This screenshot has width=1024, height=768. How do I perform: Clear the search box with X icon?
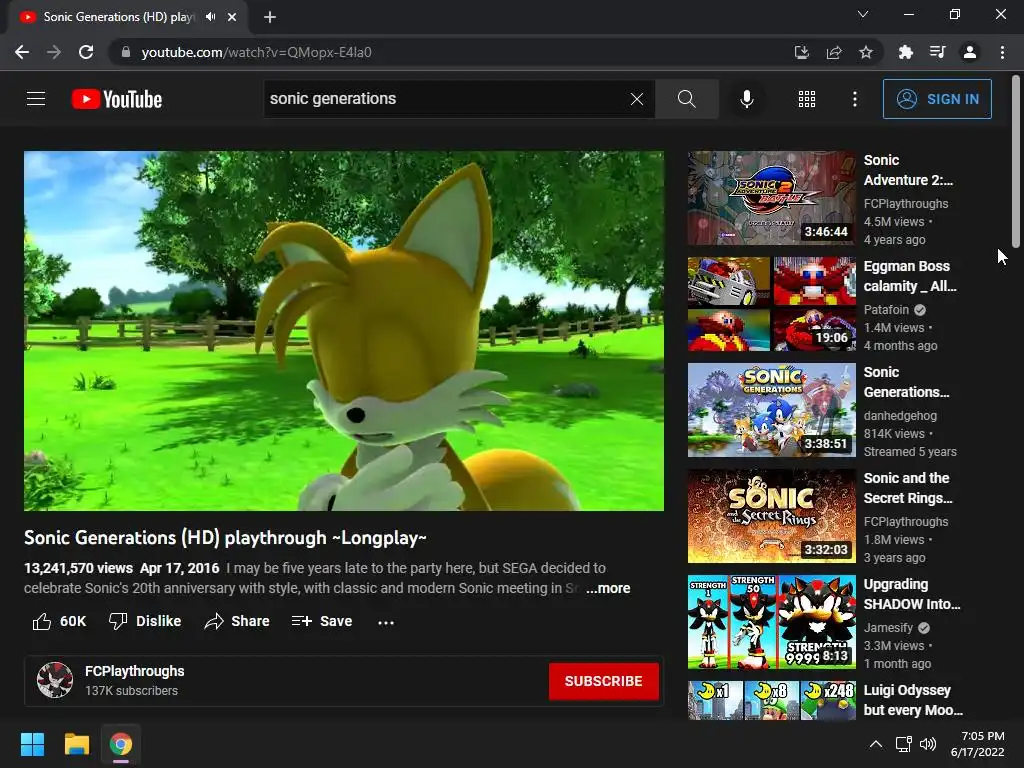click(637, 99)
